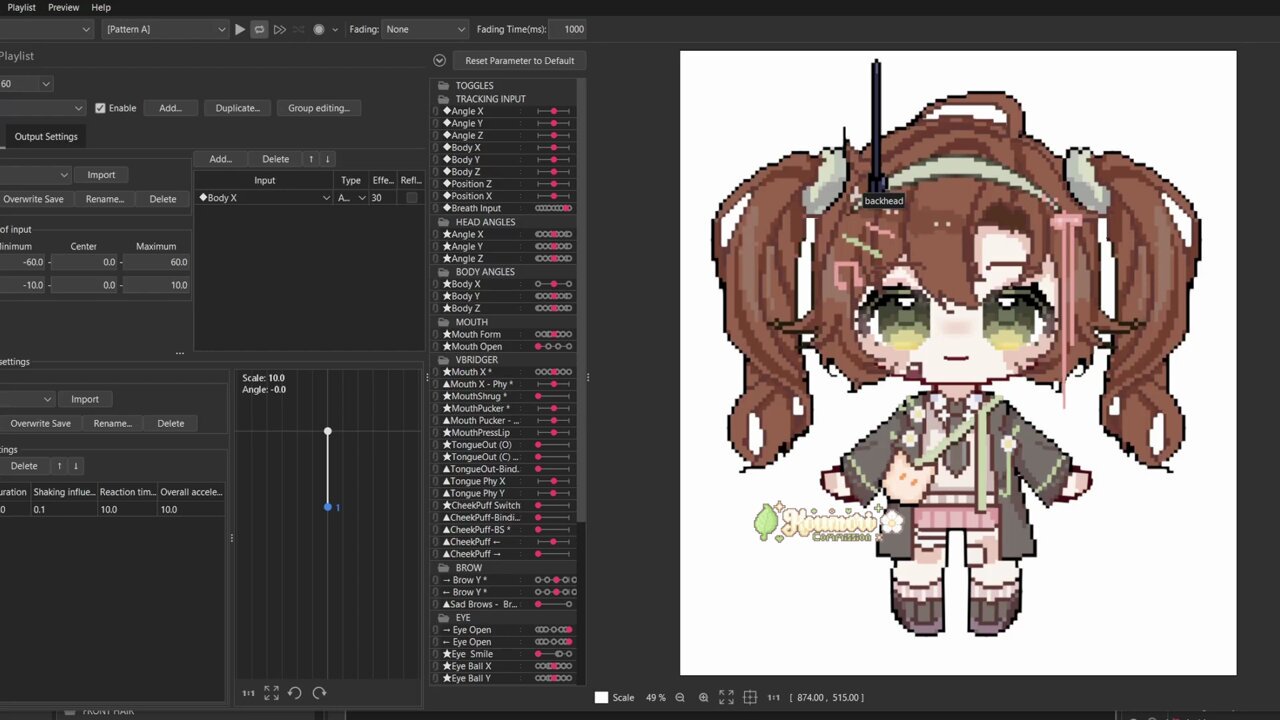Screen dimensions: 1280x720
Task: Click upper Import button
Action: coord(101,175)
